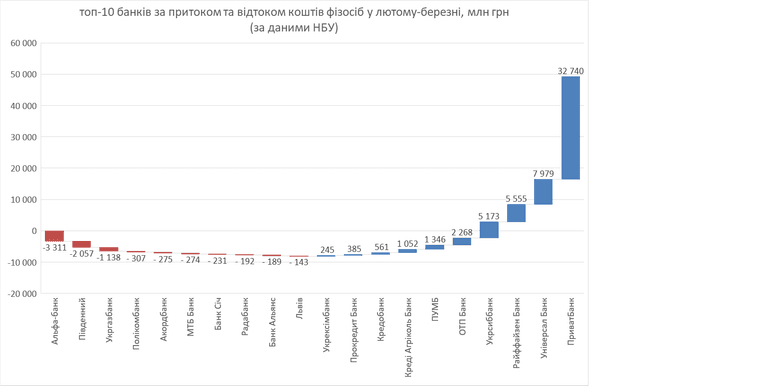Image resolution: width=764 pixels, height=386 pixels.
Task: Select the 60 000 y-axis value
Action: pyautogui.click(x=23, y=43)
